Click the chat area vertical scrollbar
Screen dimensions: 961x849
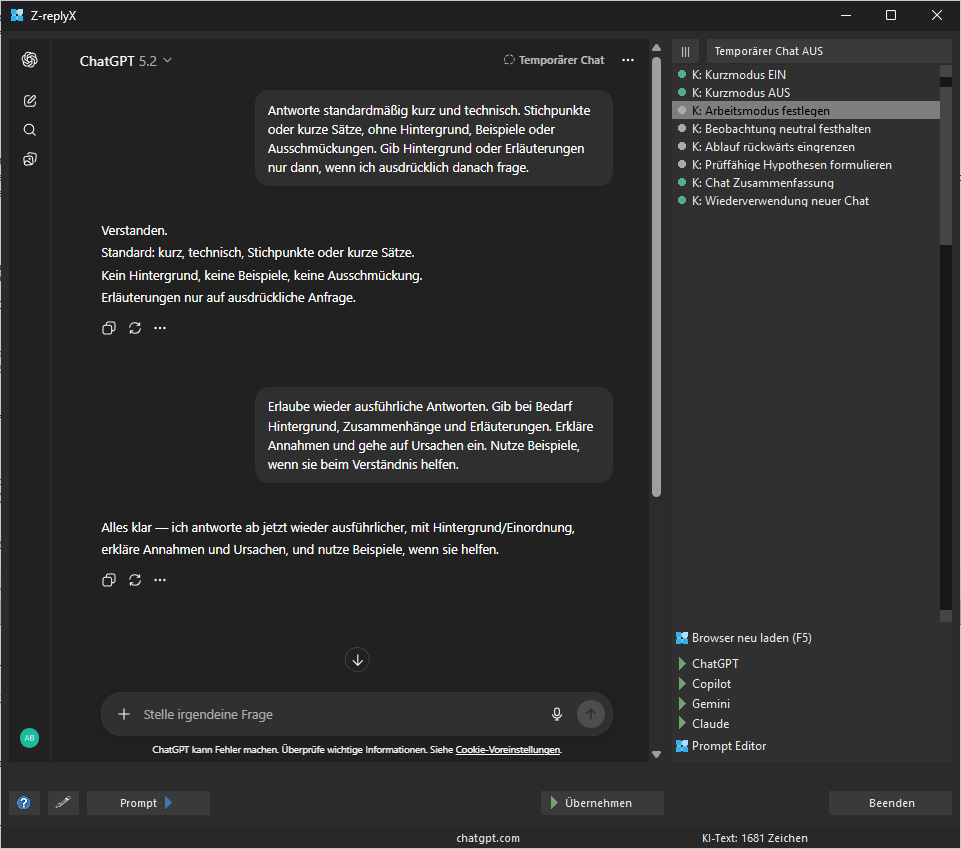click(656, 300)
